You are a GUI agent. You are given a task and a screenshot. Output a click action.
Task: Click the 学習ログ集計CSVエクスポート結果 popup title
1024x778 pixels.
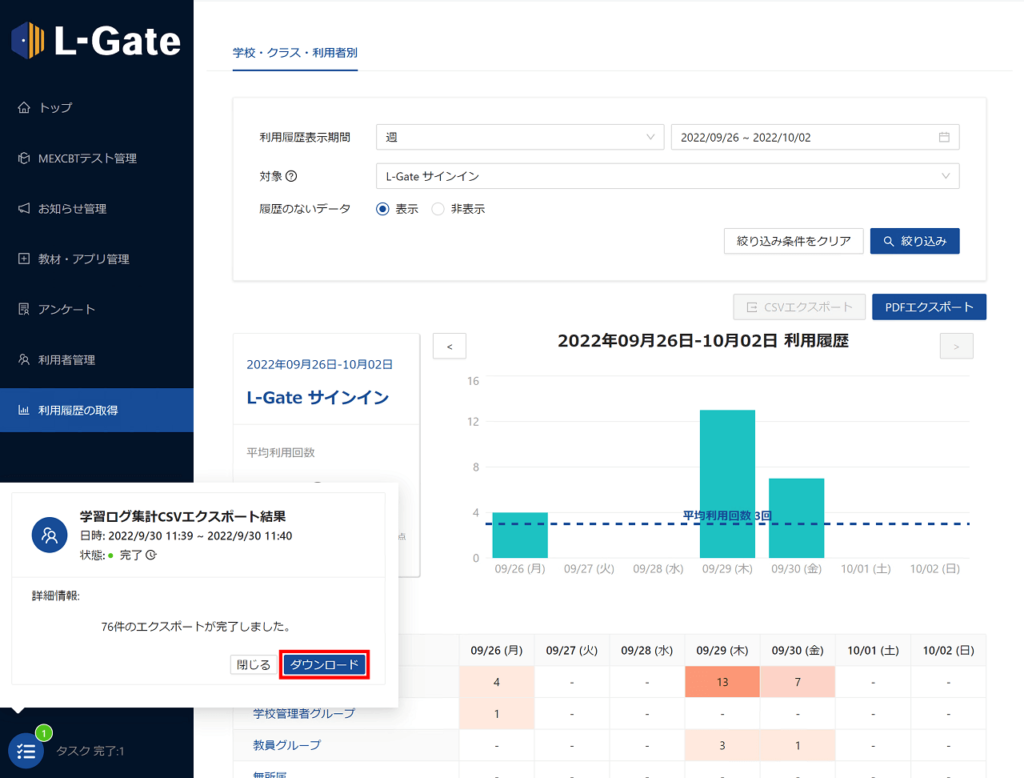183,517
